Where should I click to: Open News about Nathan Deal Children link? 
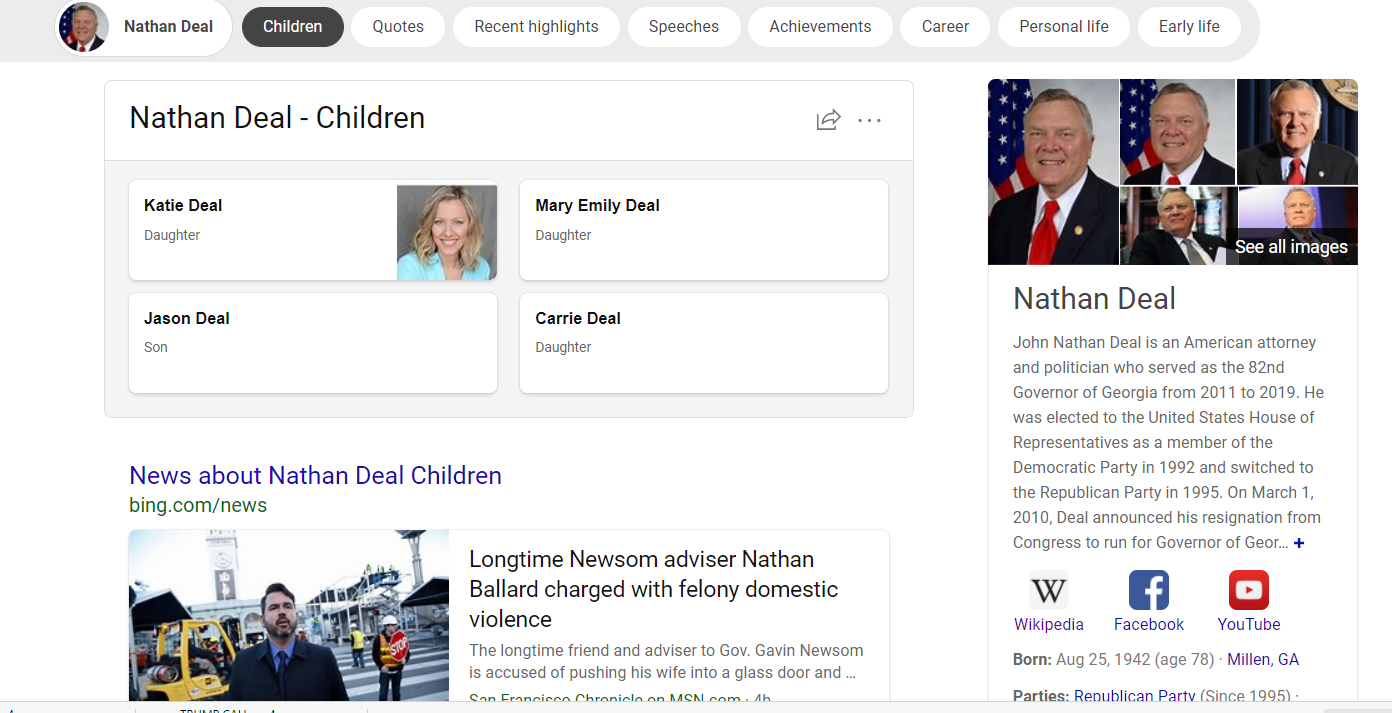click(315, 475)
